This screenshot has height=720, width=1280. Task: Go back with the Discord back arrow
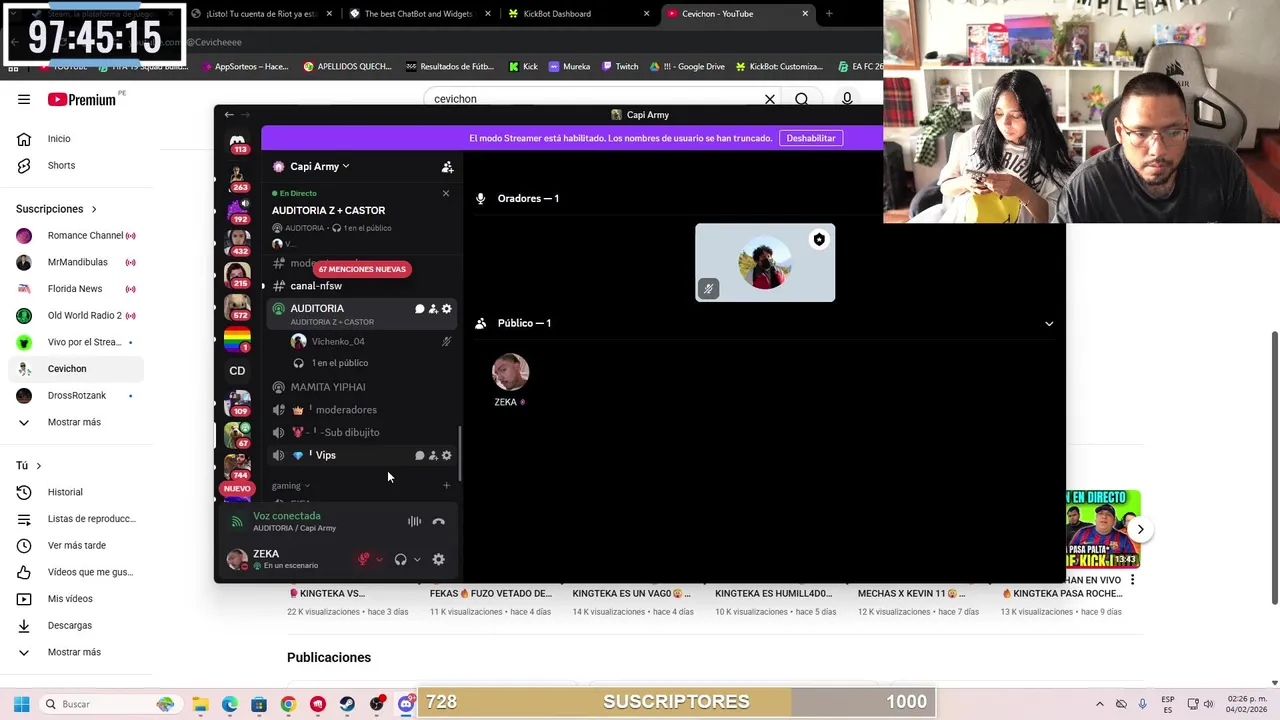click(x=229, y=115)
